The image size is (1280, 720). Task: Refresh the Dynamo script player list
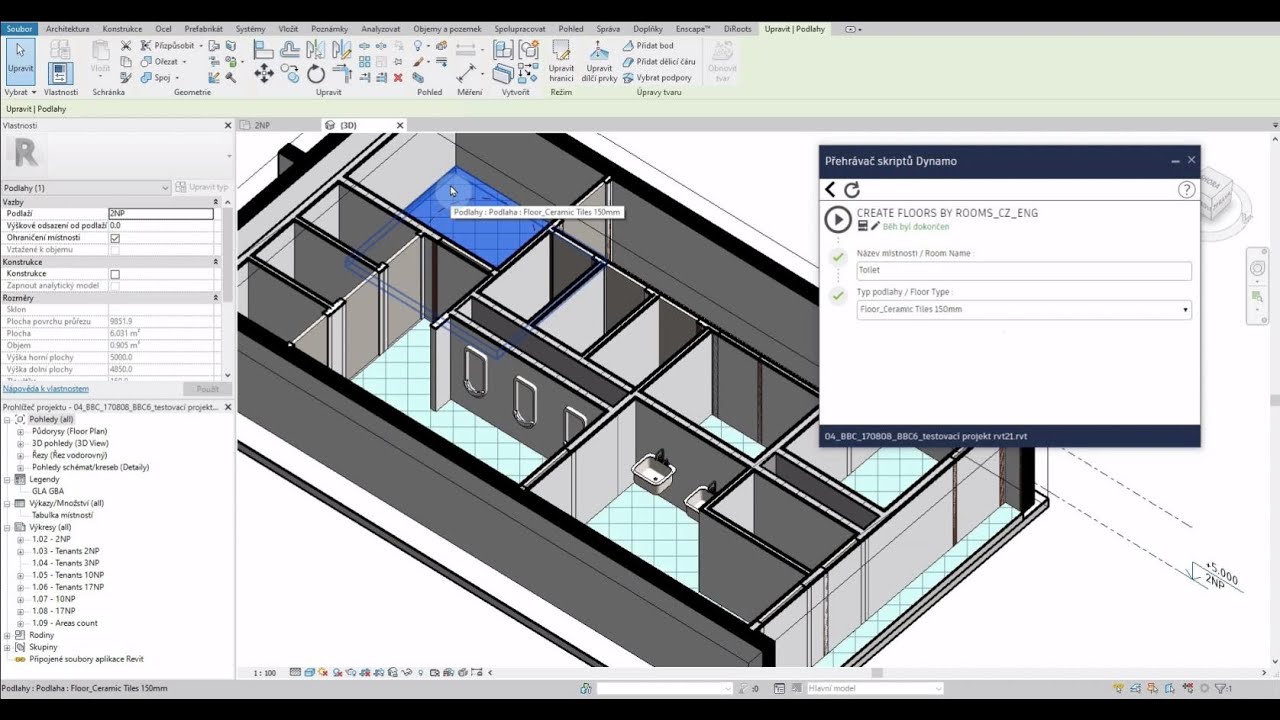coord(852,189)
